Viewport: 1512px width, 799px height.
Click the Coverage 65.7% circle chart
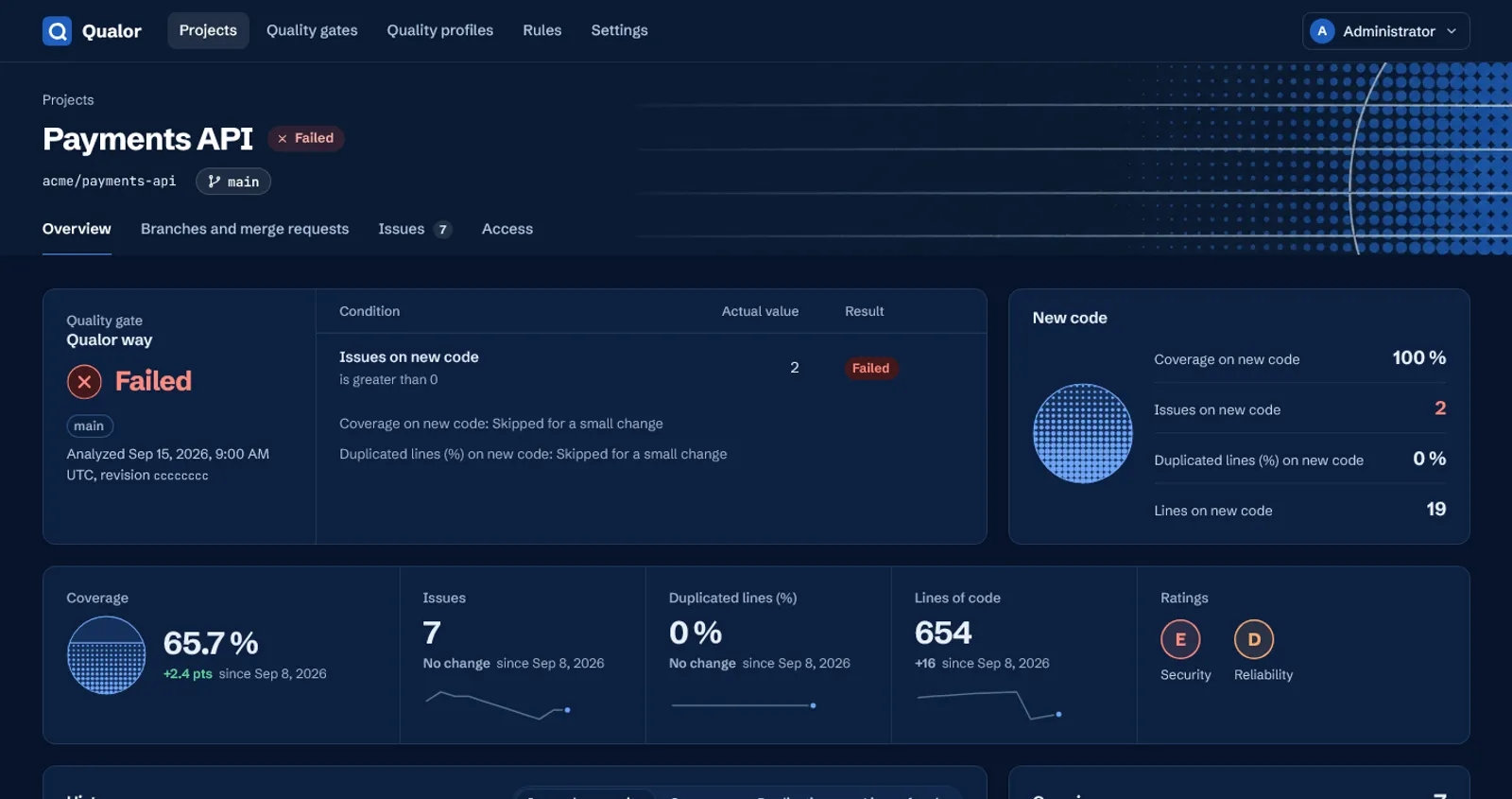(x=107, y=655)
